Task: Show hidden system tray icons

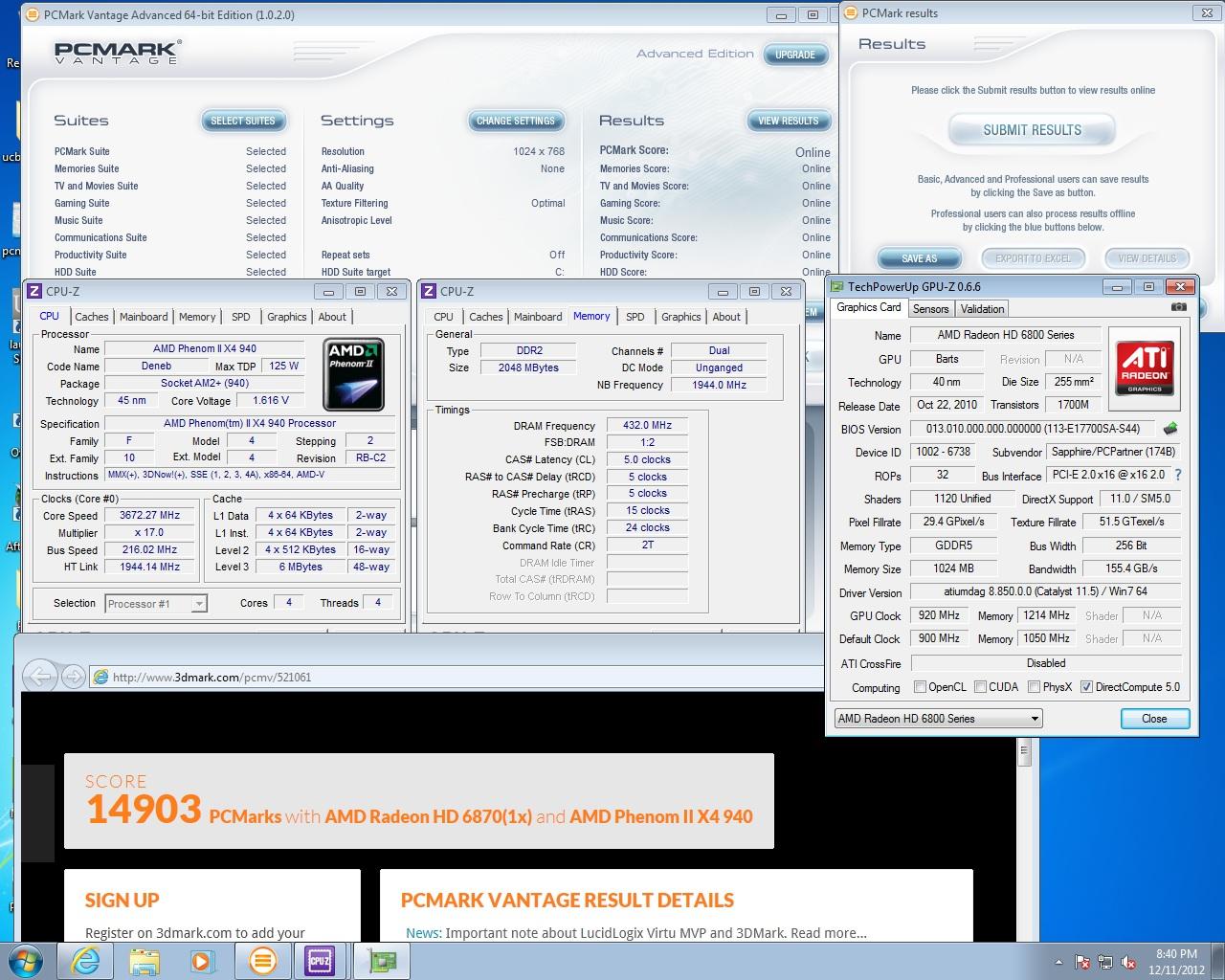Action: (1058, 962)
